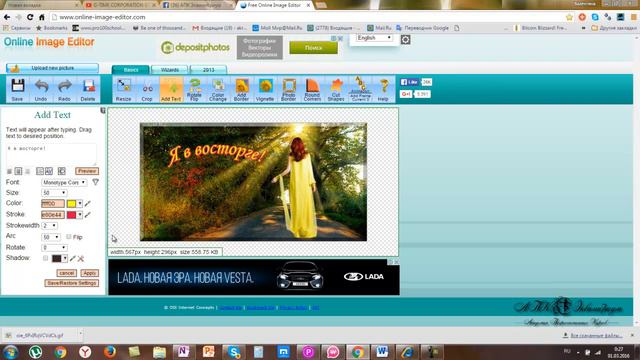Image resolution: width=640 pixels, height=360 pixels.
Task: Switch to the Basics tab
Action: tap(131, 70)
